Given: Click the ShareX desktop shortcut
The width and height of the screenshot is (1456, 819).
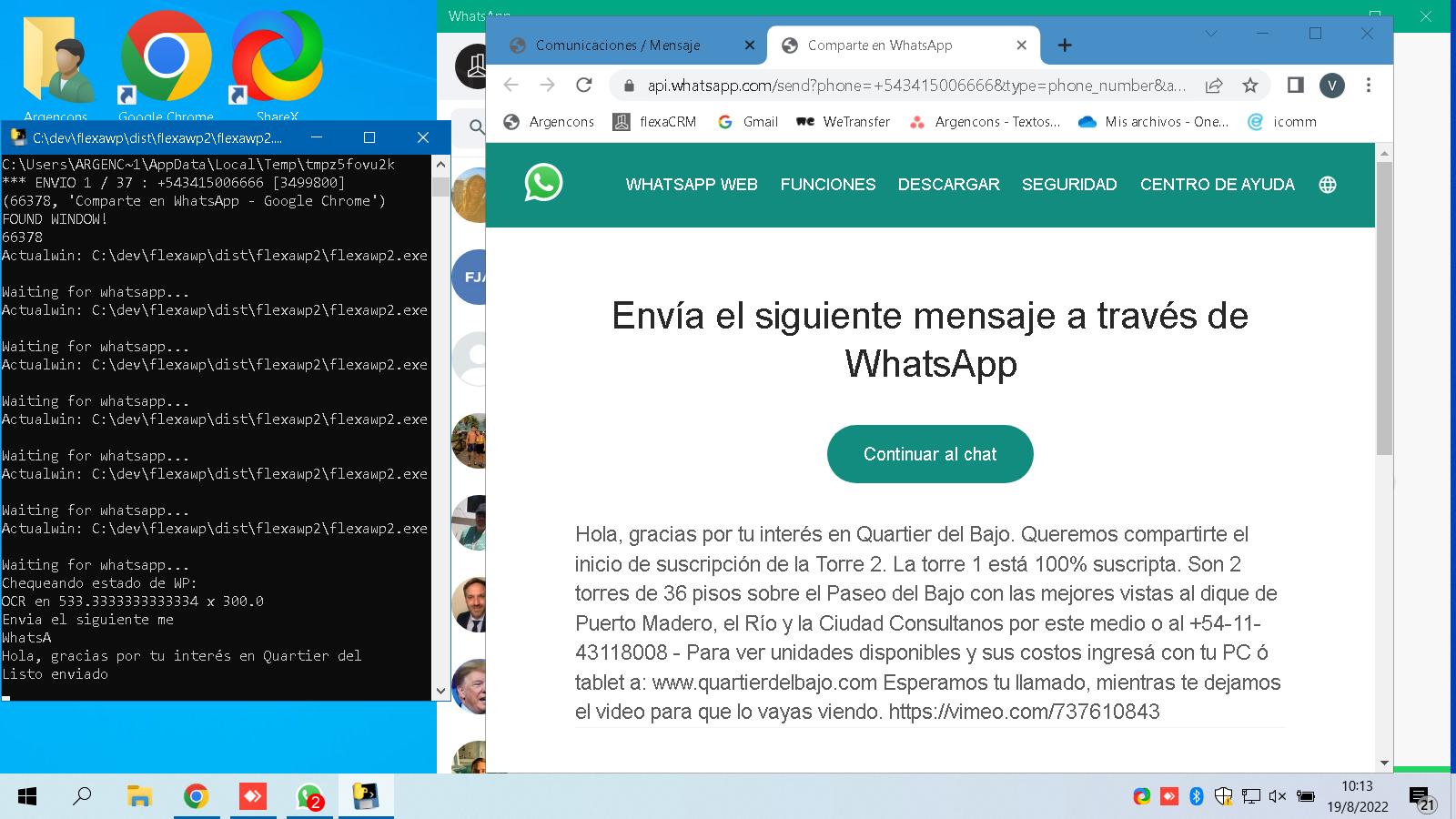Looking at the screenshot, I should pyautogui.click(x=278, y=66).
